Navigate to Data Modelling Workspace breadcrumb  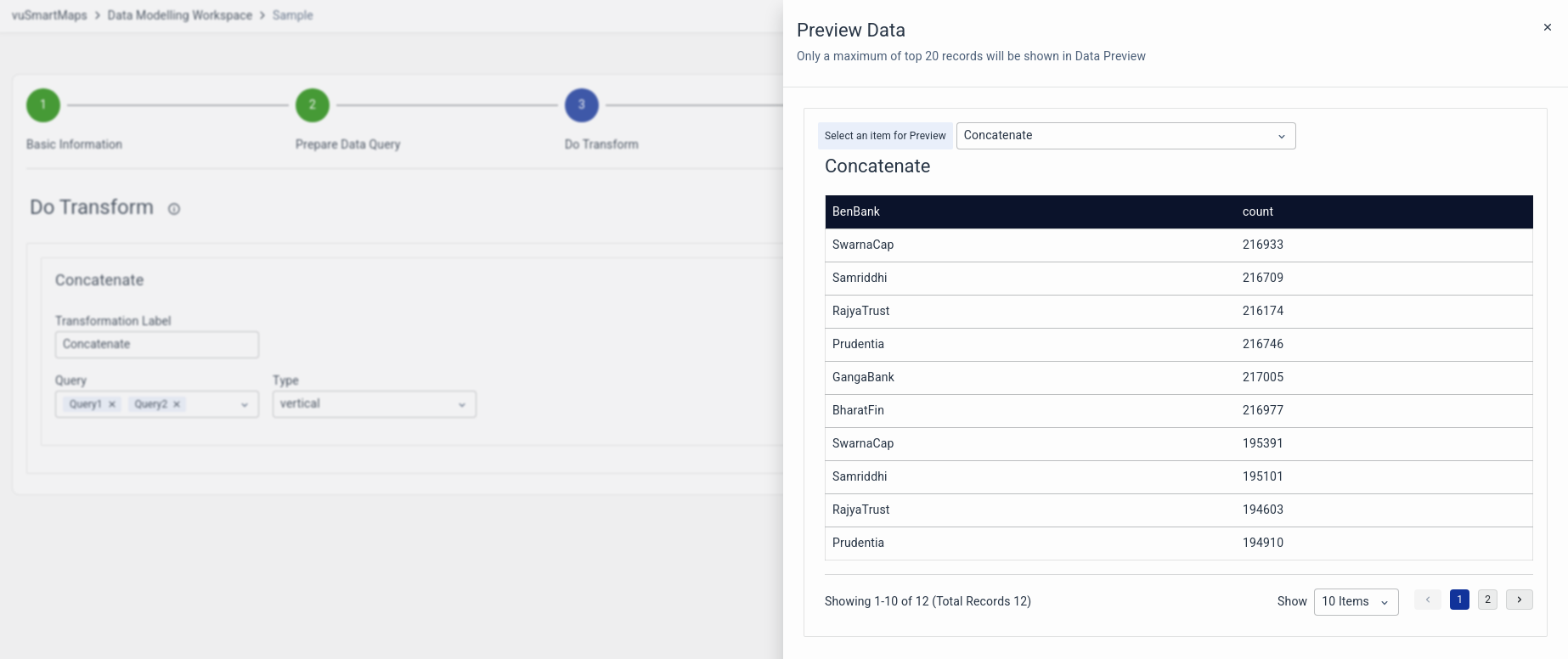click(x=179, y=15)
